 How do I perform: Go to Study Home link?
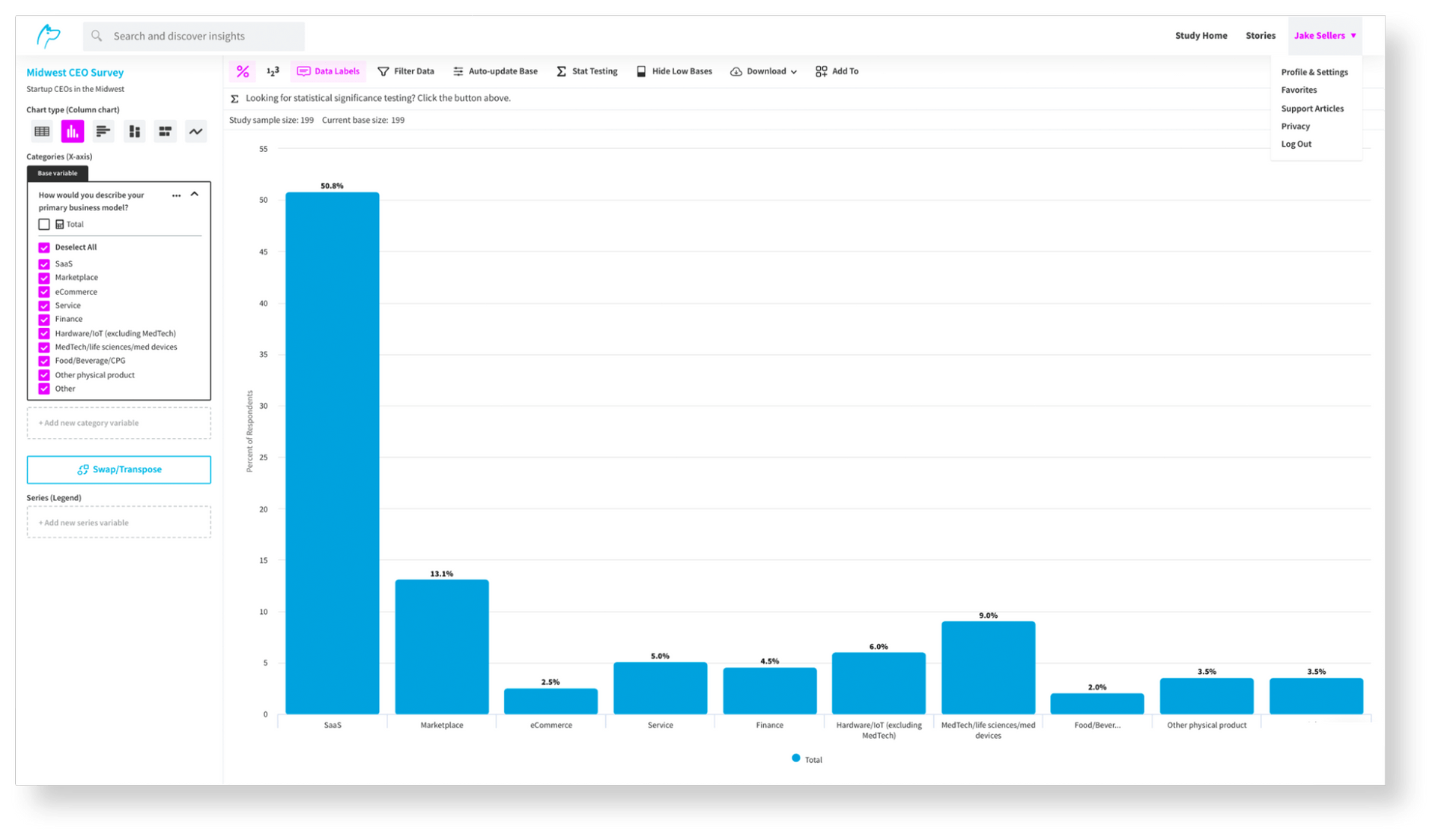(x=1201, y=36)
